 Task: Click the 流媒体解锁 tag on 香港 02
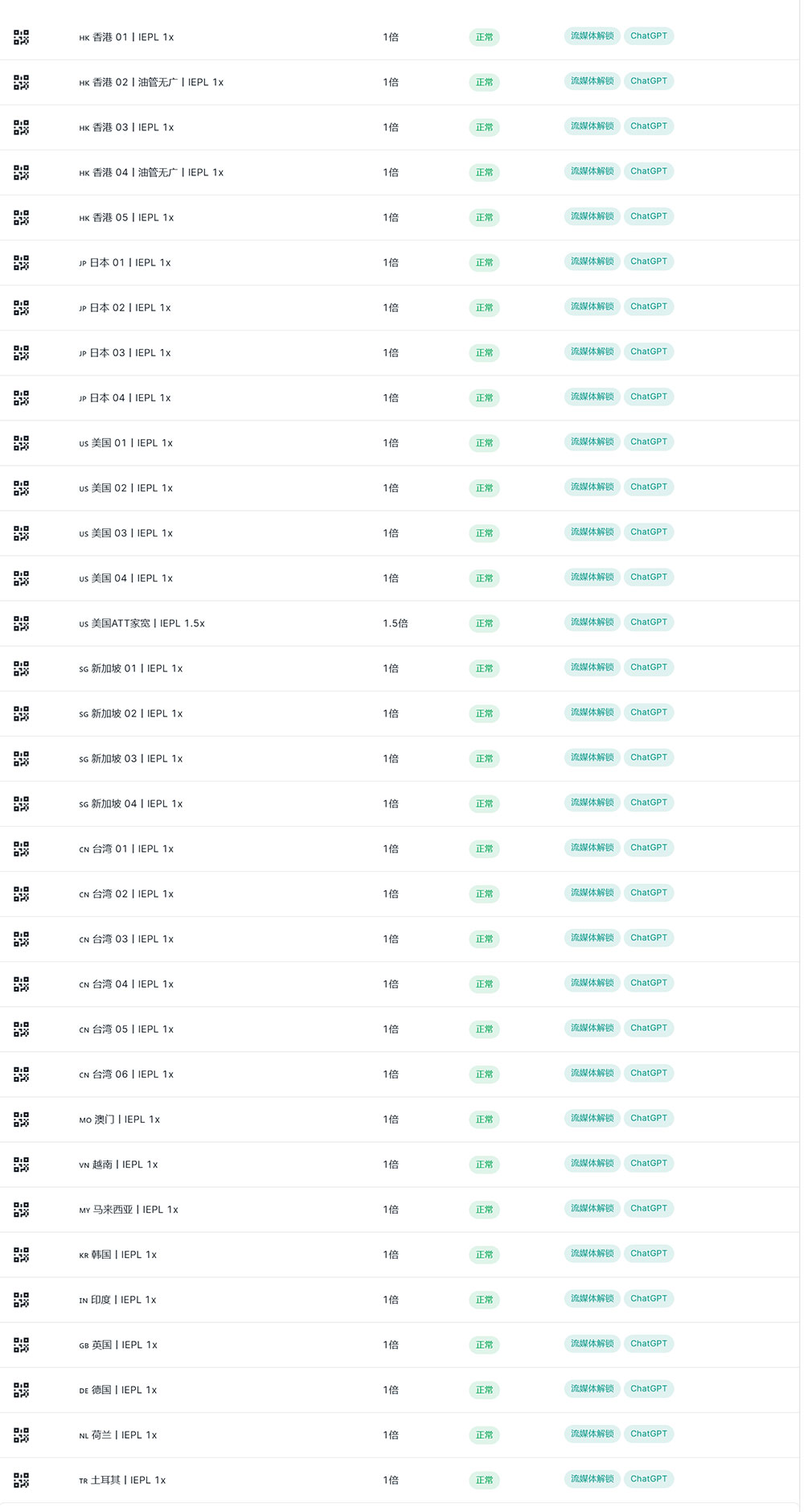[593, 81]
